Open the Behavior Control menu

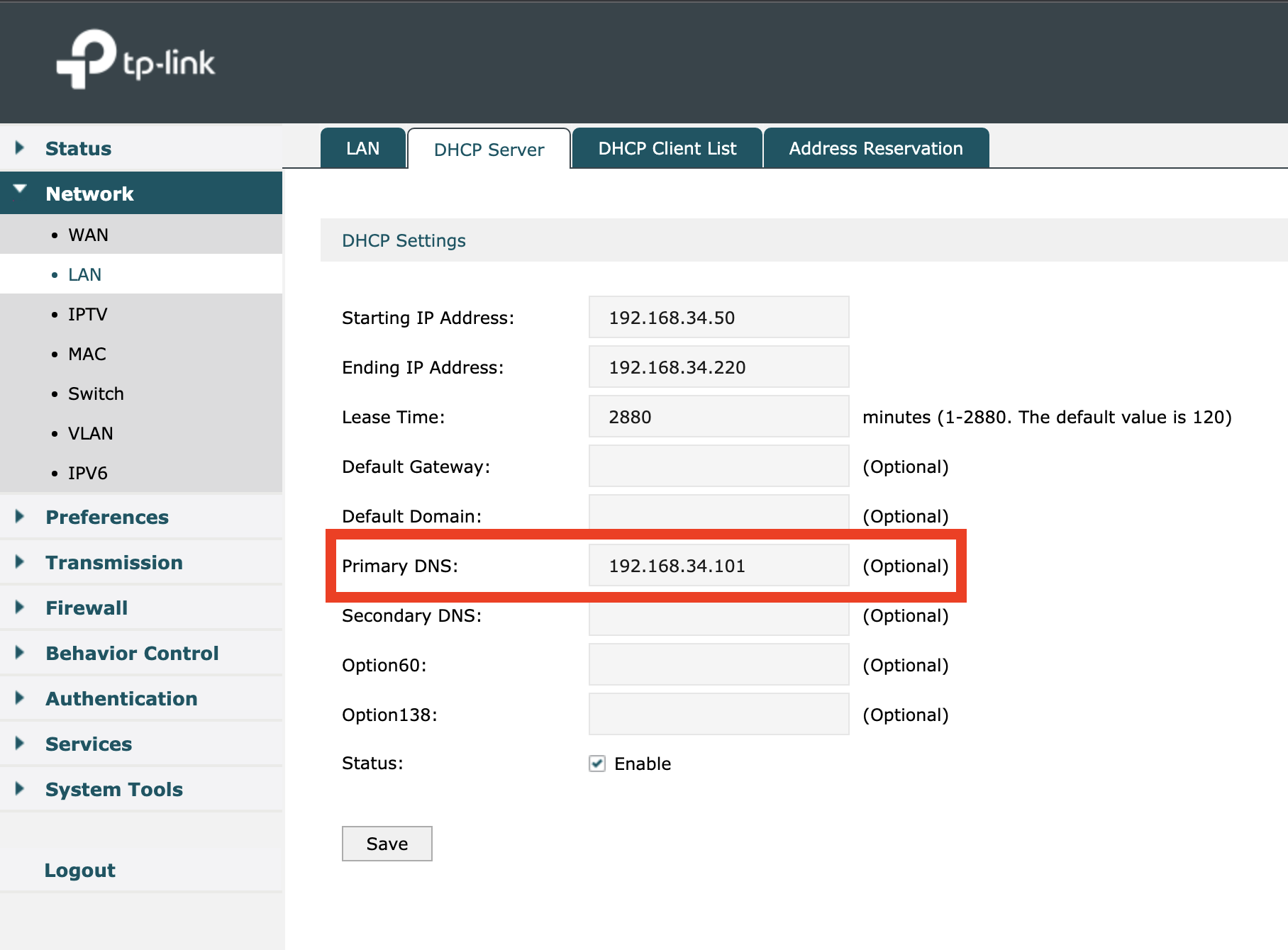pyautogui.click(x=132, y=653)
